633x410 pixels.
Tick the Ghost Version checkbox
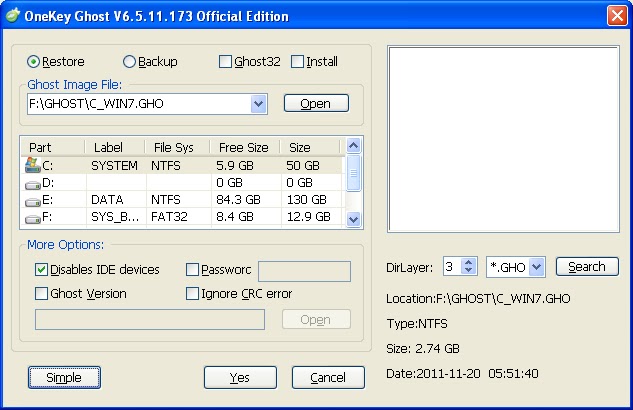point(41,293)
